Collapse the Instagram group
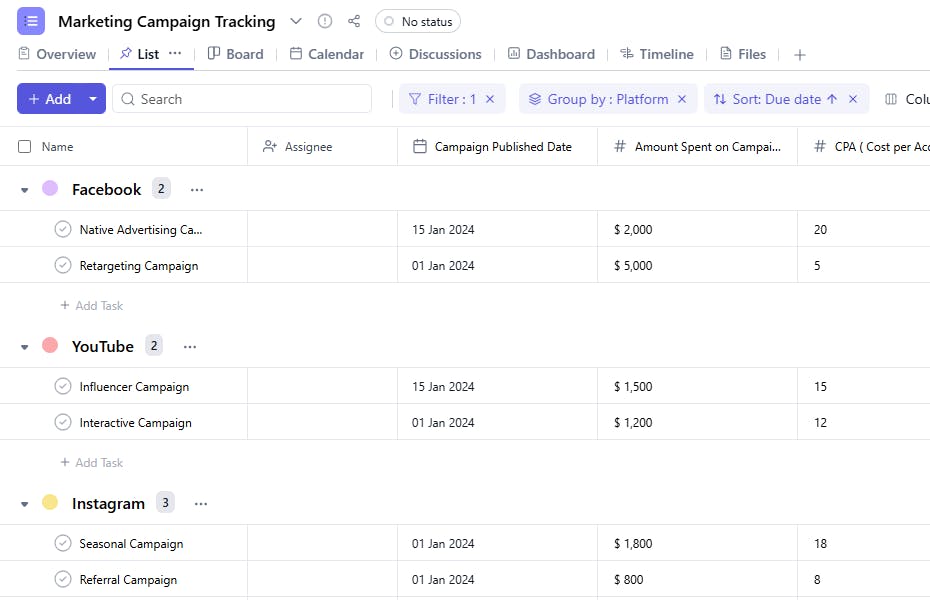The height and width of the screenshot is (600, 930). tap(25, 504)
